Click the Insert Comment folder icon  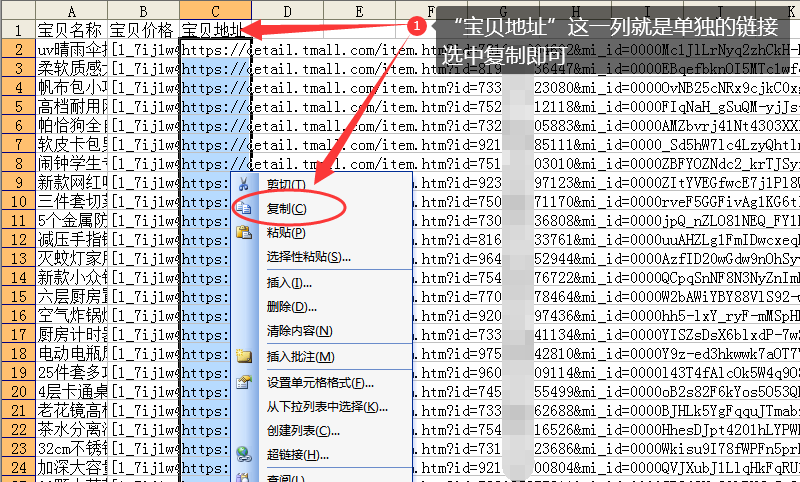point(244,356)
